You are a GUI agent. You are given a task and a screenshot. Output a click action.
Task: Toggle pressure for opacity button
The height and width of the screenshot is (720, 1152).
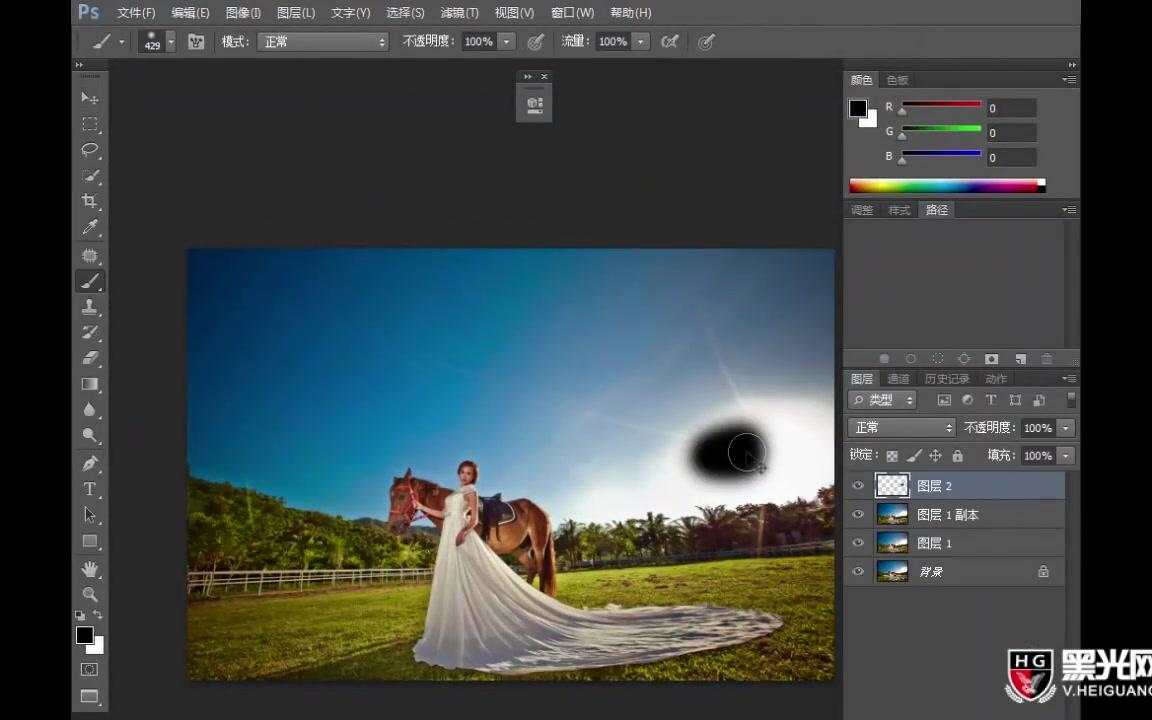(x=536, y=42)
